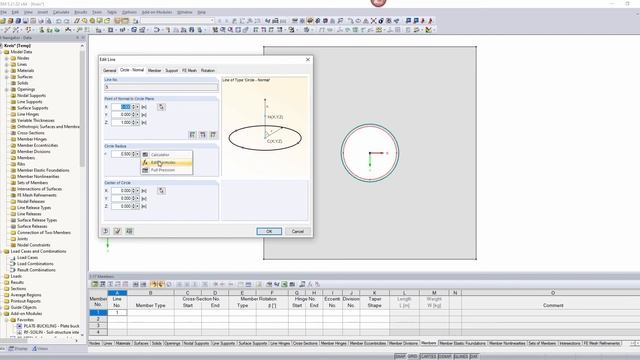Expand the Openings tree node
The height and width of the screenshot is (360, 640).
[x=7, y=89]
